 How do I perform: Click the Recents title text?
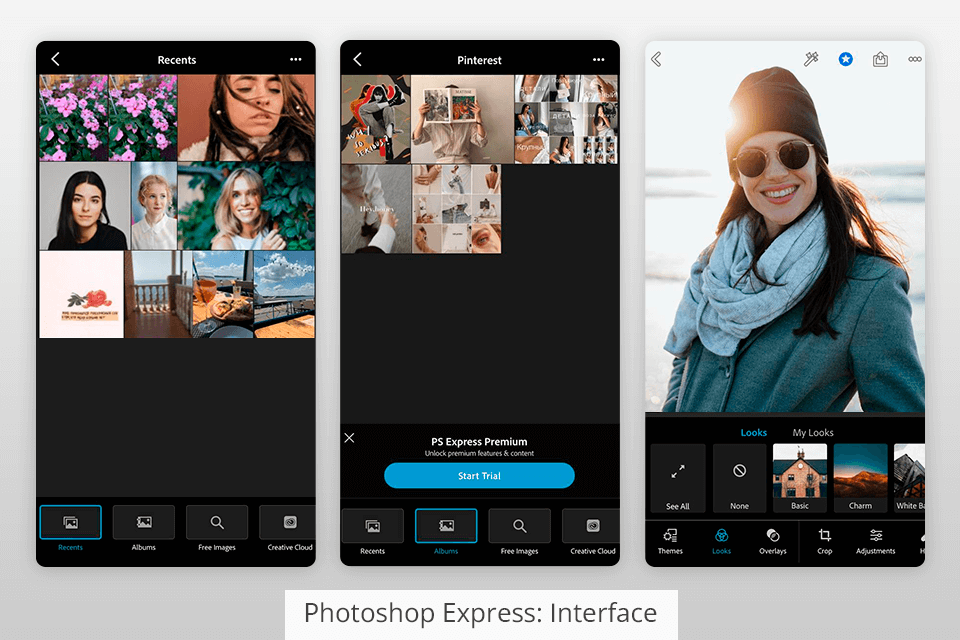point(177,60)
